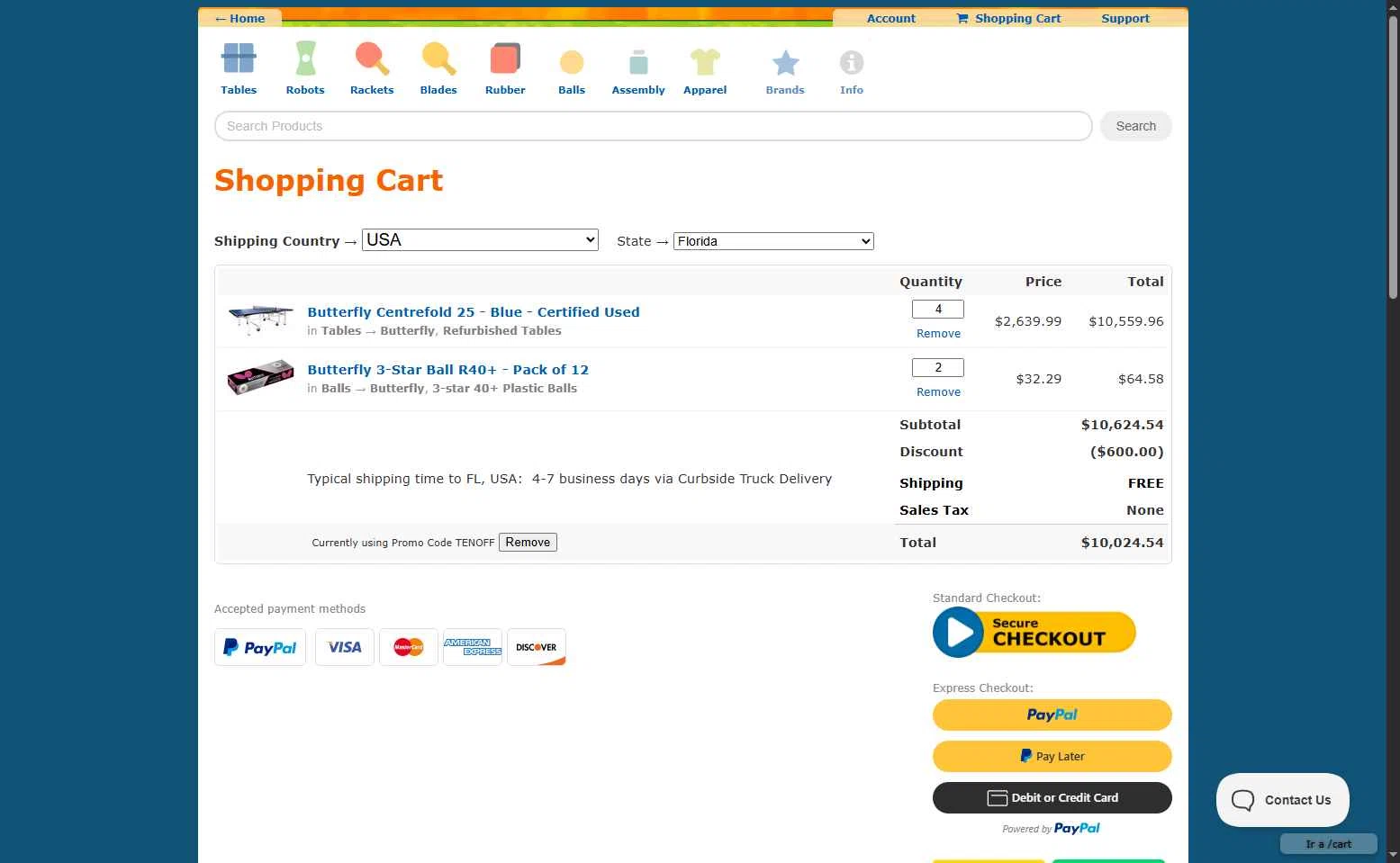
Task: Click the total value $10,024.54
Action: [1122, 543]
